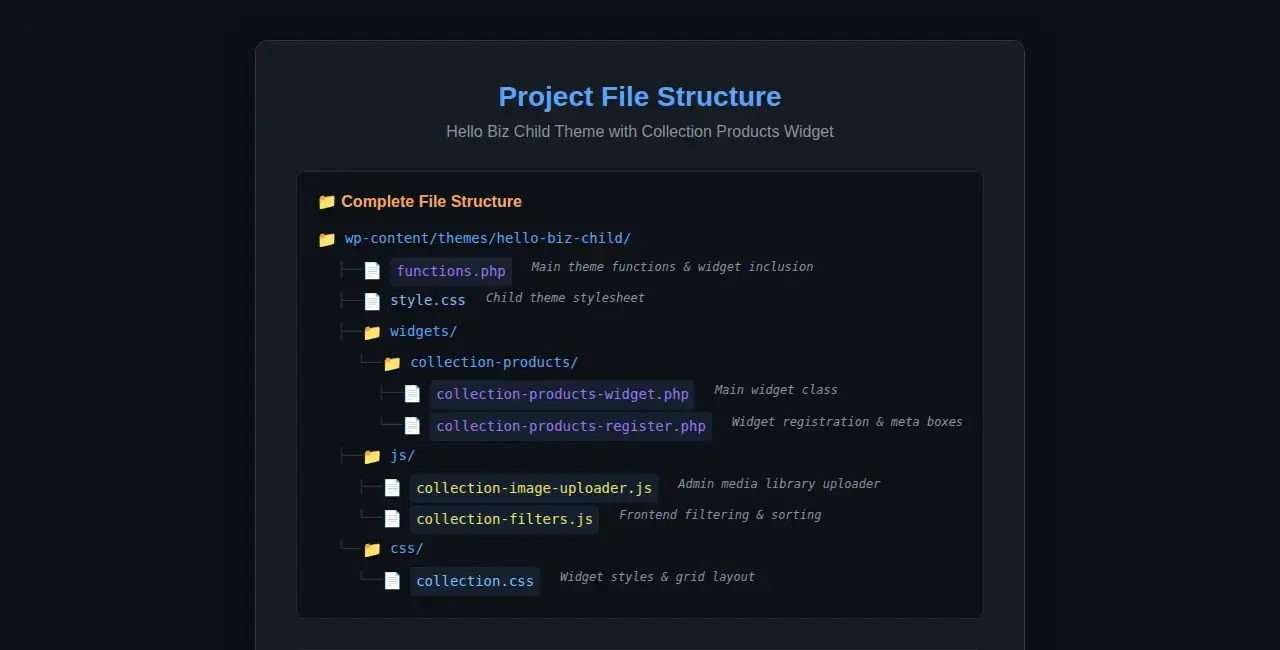Screen dimensions: 1280x650
Task: Click the file icon beside collection-filters.js
Action: [x=392, y=519]
